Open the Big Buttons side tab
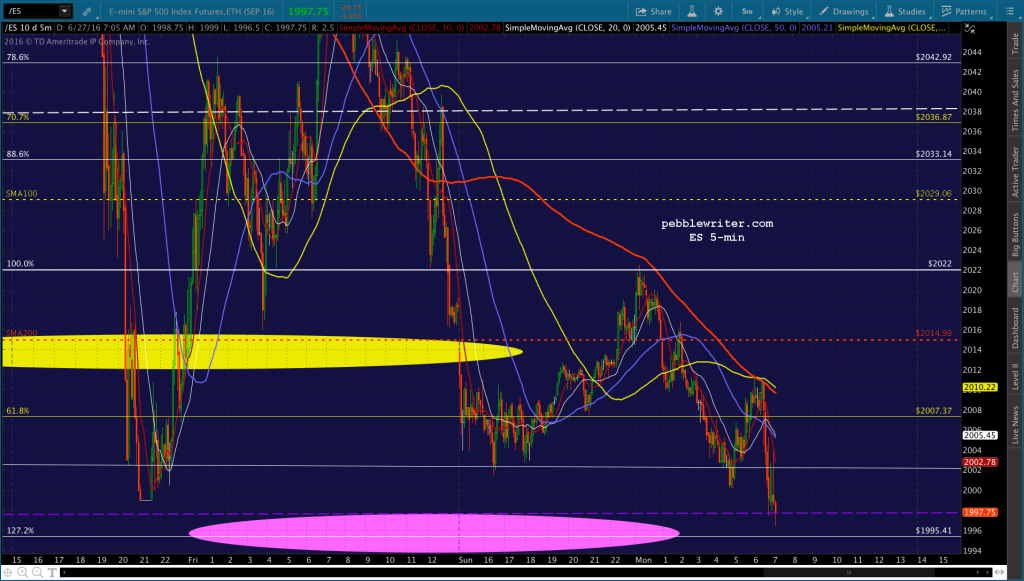Viewport: 1024px width, 581px height. [1015, 234]
